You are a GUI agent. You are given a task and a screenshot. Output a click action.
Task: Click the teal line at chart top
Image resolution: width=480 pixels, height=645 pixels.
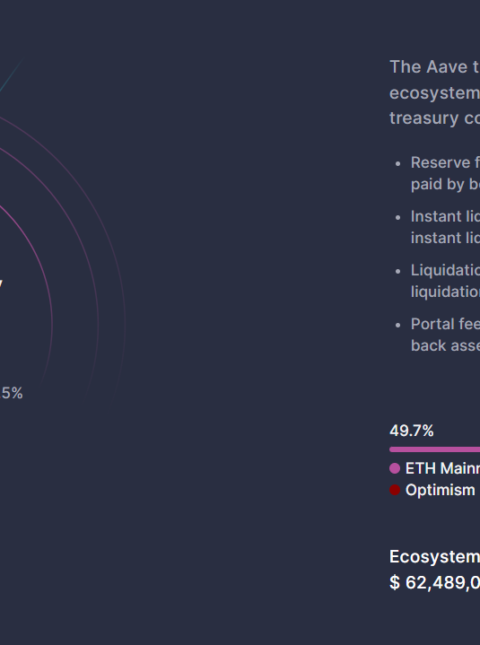pos(11,76)
